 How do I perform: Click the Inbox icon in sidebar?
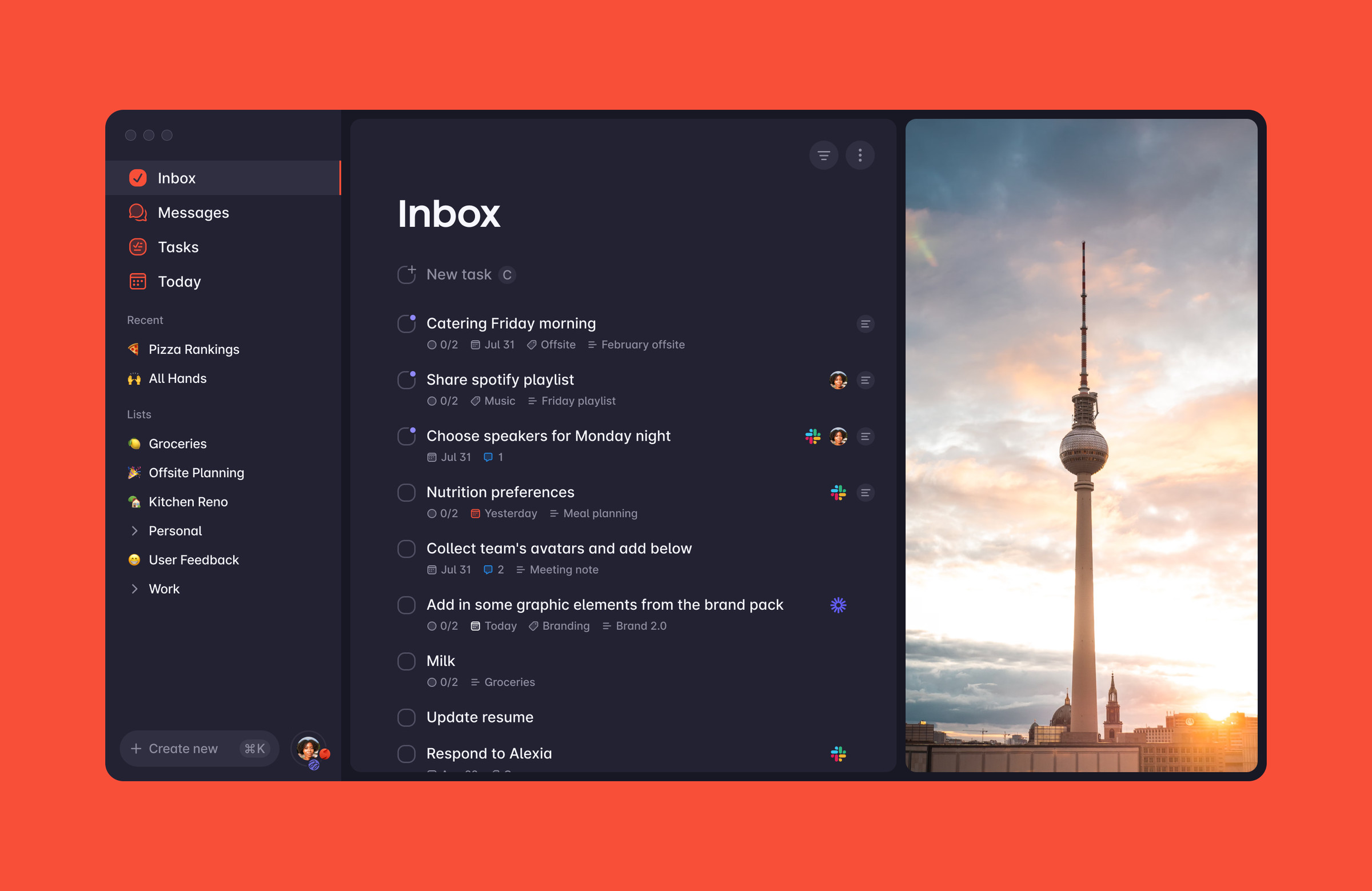coord(137,177)
